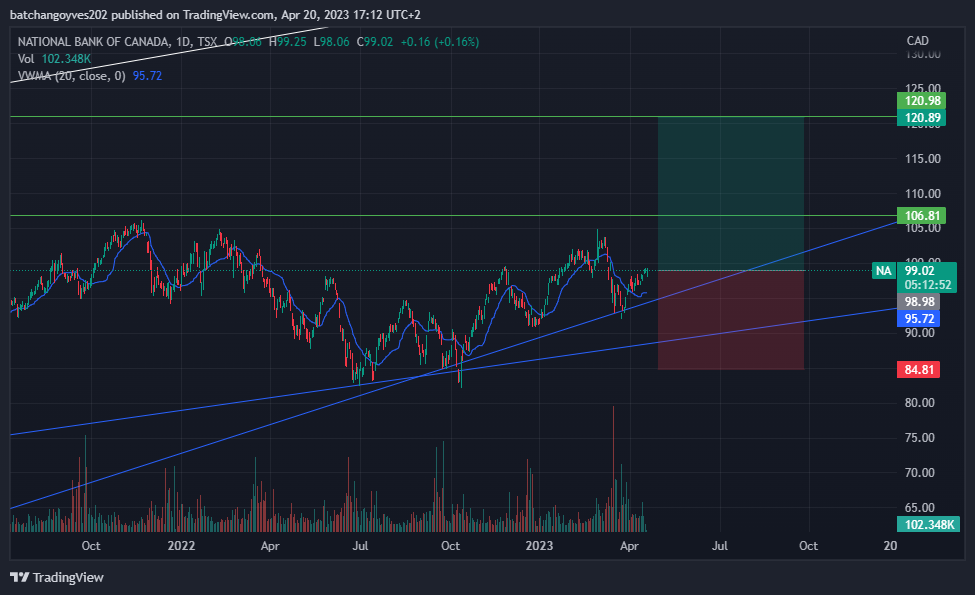Select the red stop-loss zone
The height and width of the screenshot is (595, 975).
(731, 320)
